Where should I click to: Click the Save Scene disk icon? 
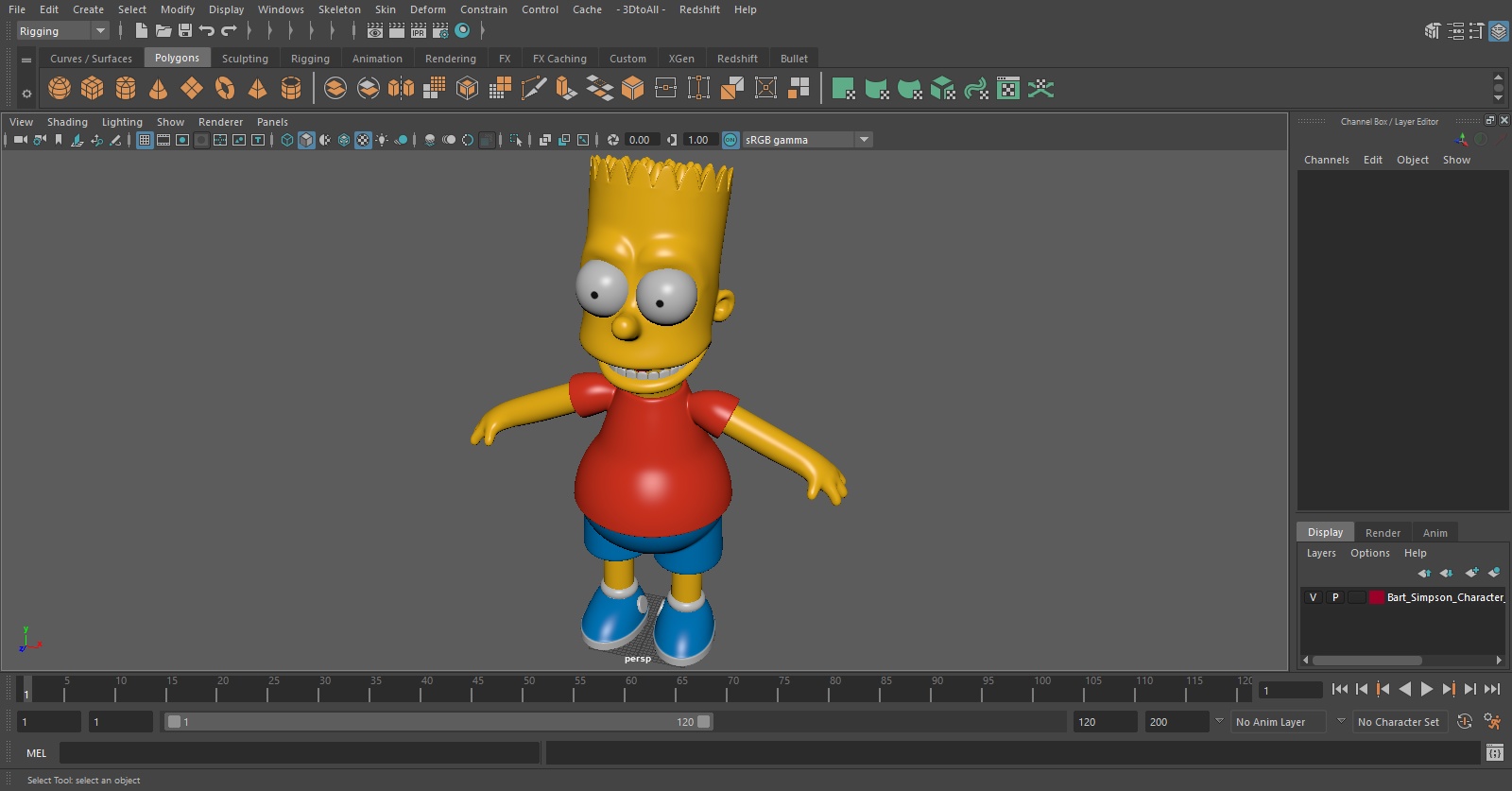tap(185, 31)
